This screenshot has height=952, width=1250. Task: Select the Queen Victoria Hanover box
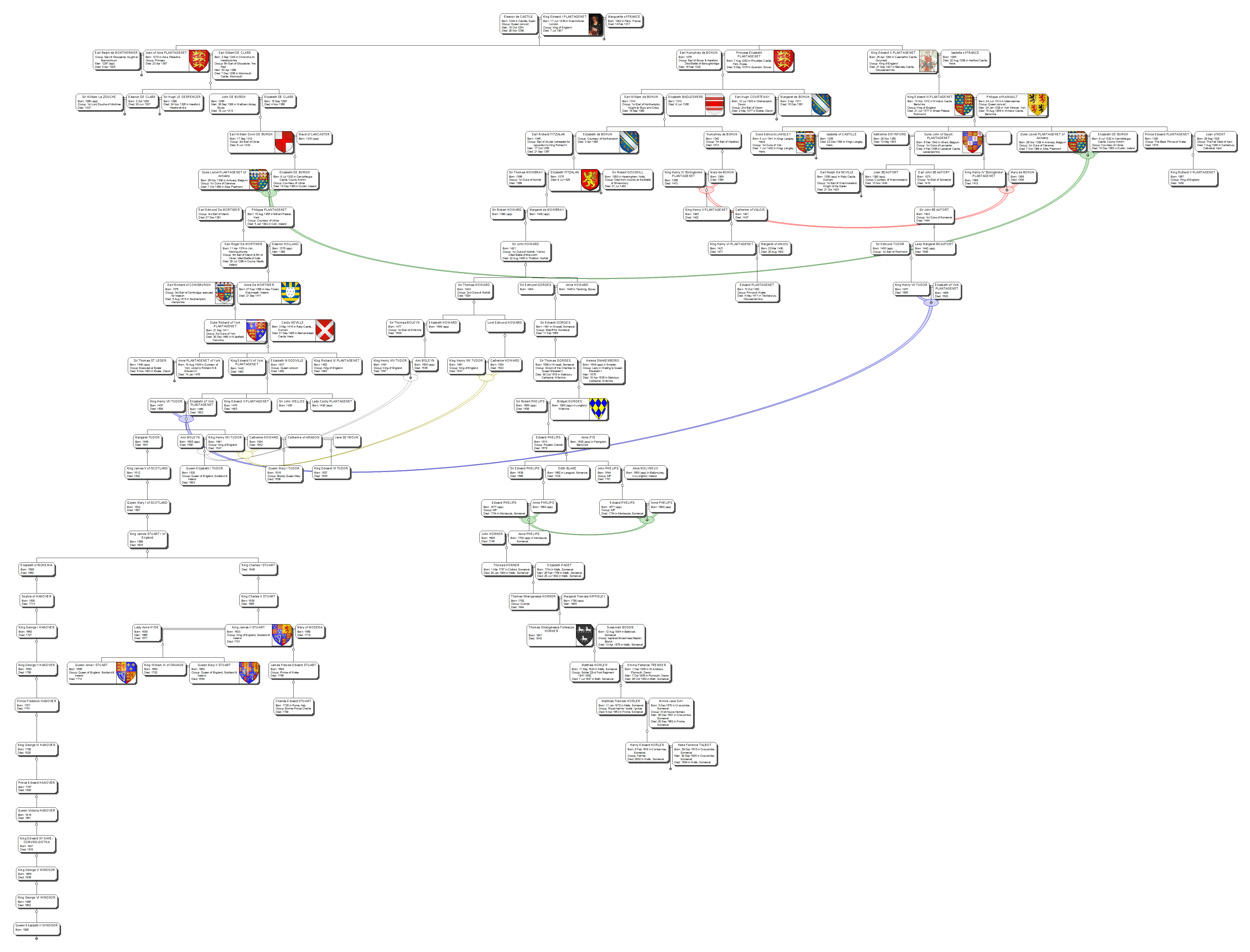(x=36, y=814)
